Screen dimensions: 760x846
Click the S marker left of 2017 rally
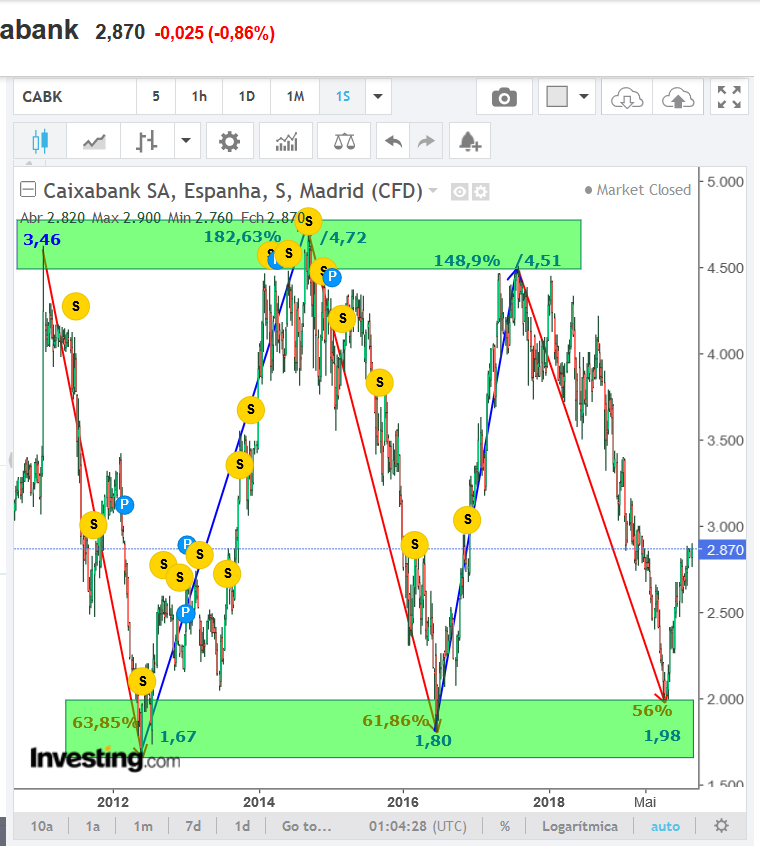tap(467, 520)
